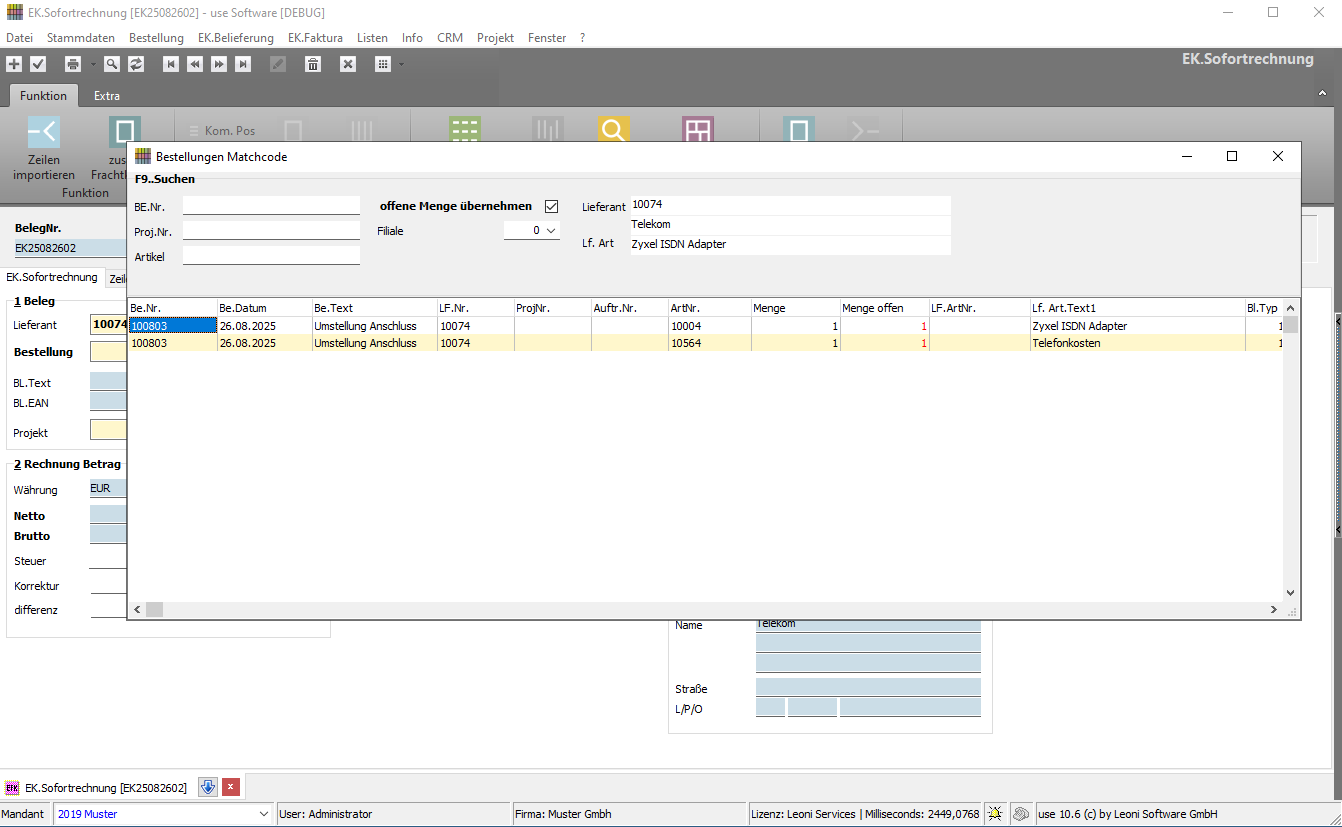The width and height of the screenshot is (1342, 827).
Task: Toggle offene Menge übernehmen checkbox
Action: point(551,206)
